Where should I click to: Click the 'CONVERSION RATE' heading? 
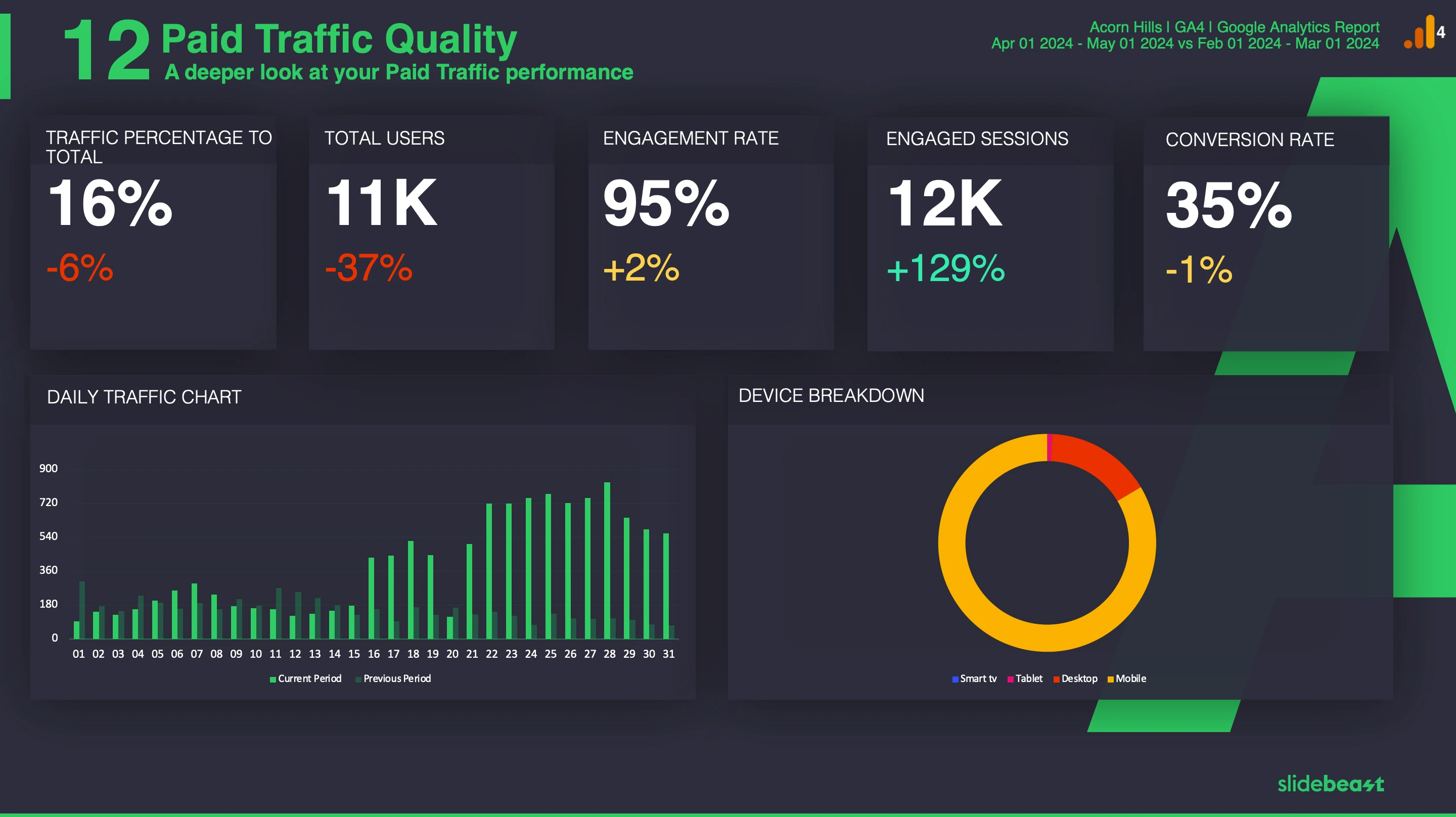pyautogui.click(x=1250, y=140)
